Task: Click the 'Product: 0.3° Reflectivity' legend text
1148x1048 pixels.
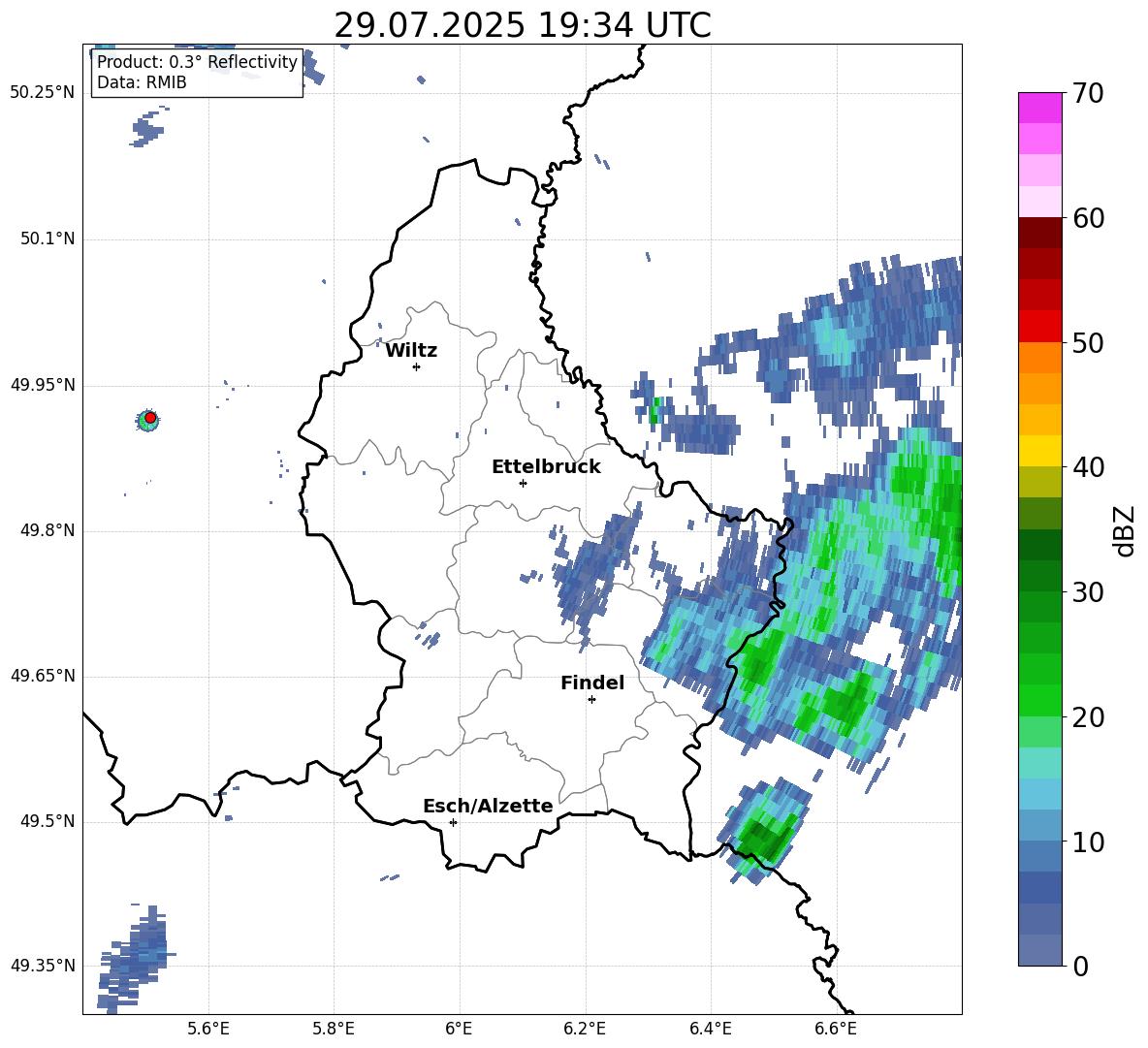Action: (197, 62)
